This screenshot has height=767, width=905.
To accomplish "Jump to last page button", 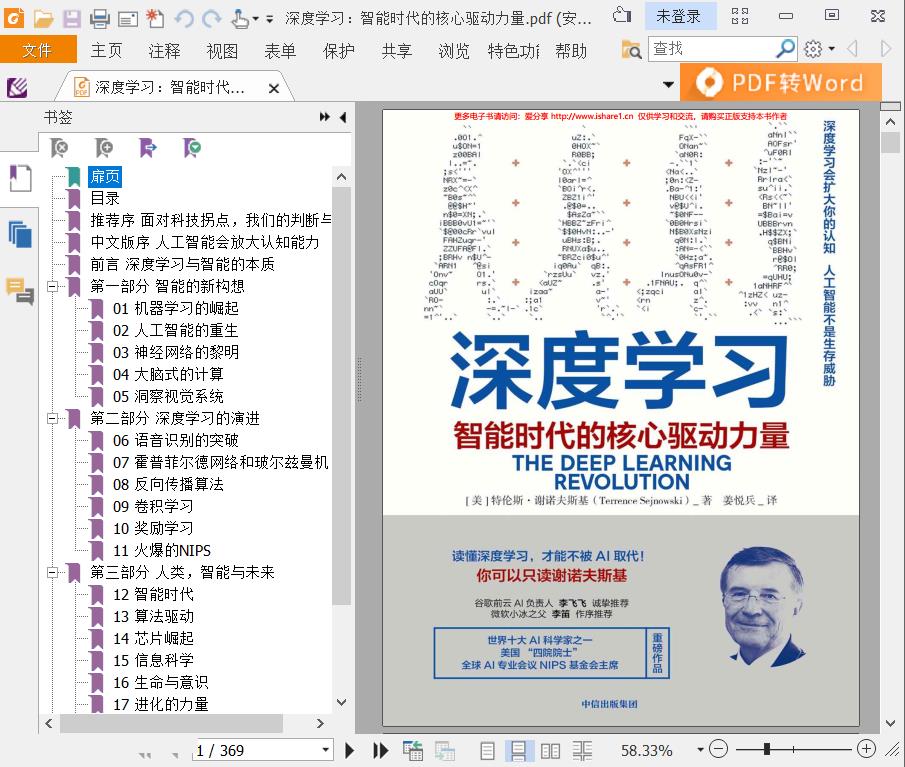I will pos(380,750).
